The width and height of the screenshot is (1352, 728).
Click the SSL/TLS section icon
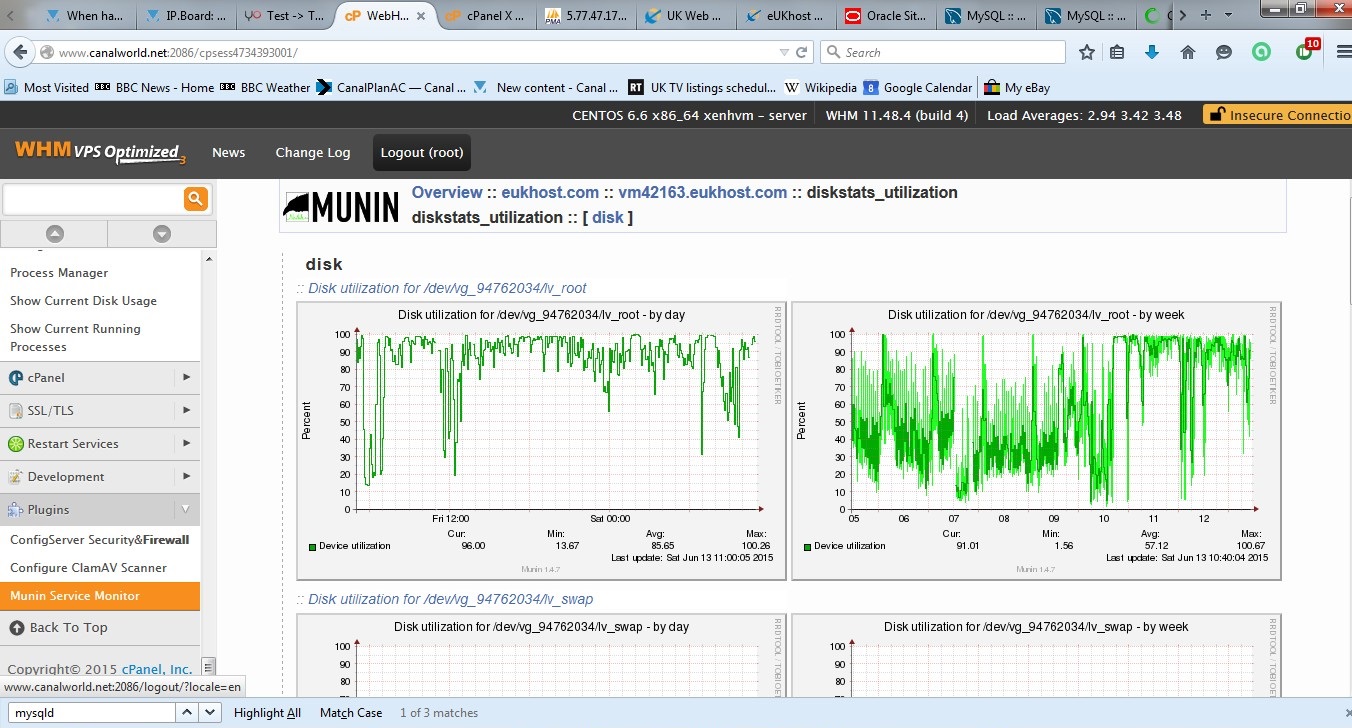16,411
